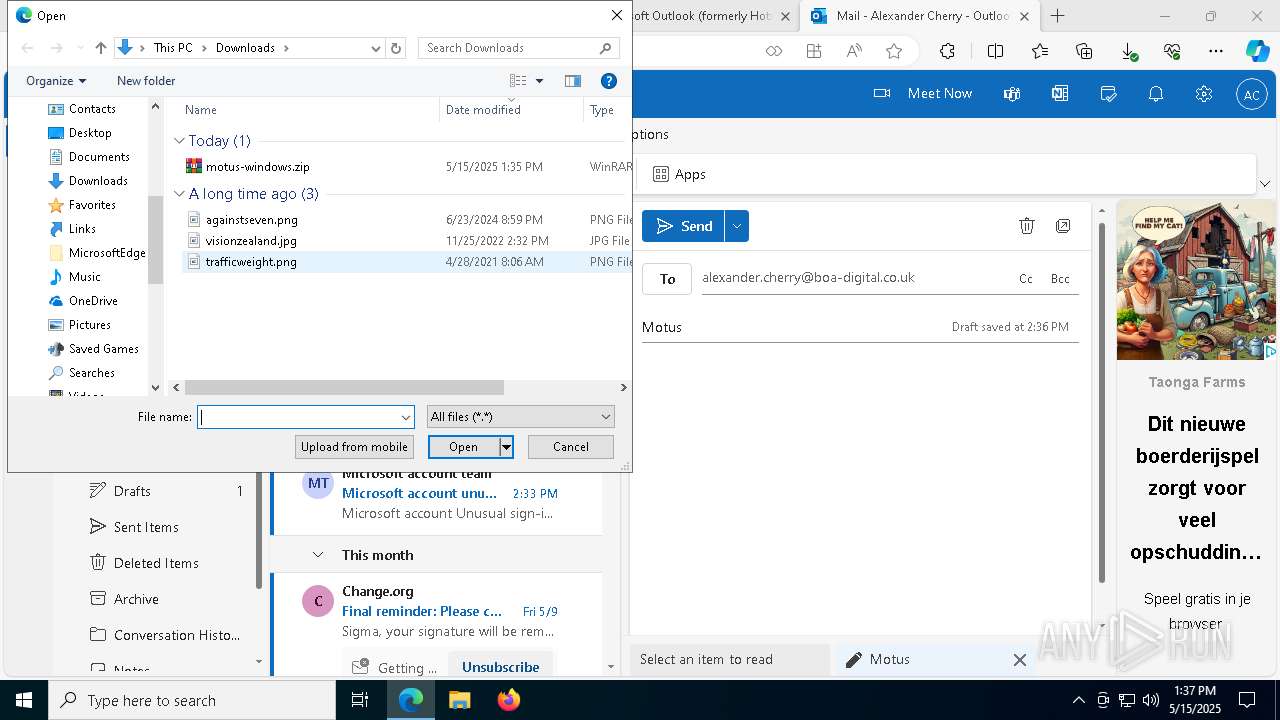Image resolution: width=1280 pixels, height=720 pixels.
Task: Pop out the message compose window
Action: click(1063, 226)
